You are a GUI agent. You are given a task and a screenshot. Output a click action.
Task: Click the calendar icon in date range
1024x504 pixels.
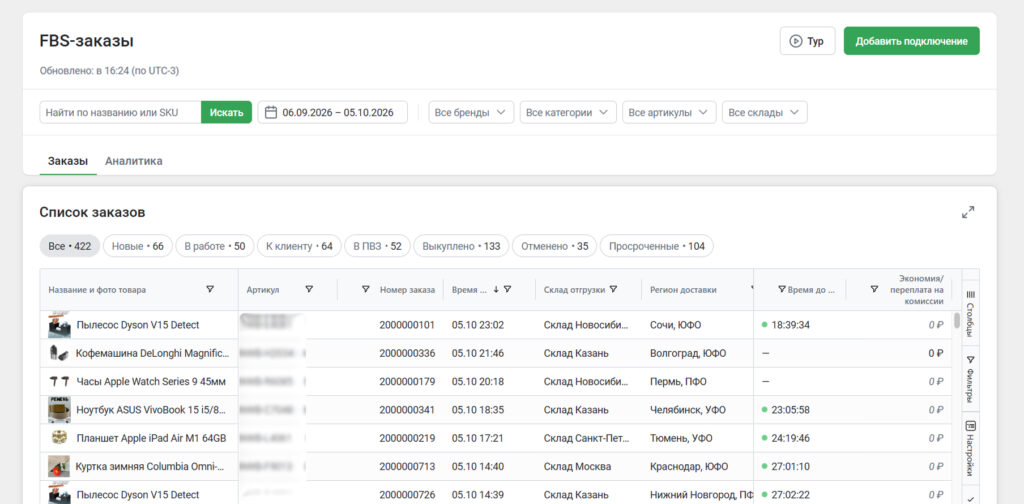(271, 112)
